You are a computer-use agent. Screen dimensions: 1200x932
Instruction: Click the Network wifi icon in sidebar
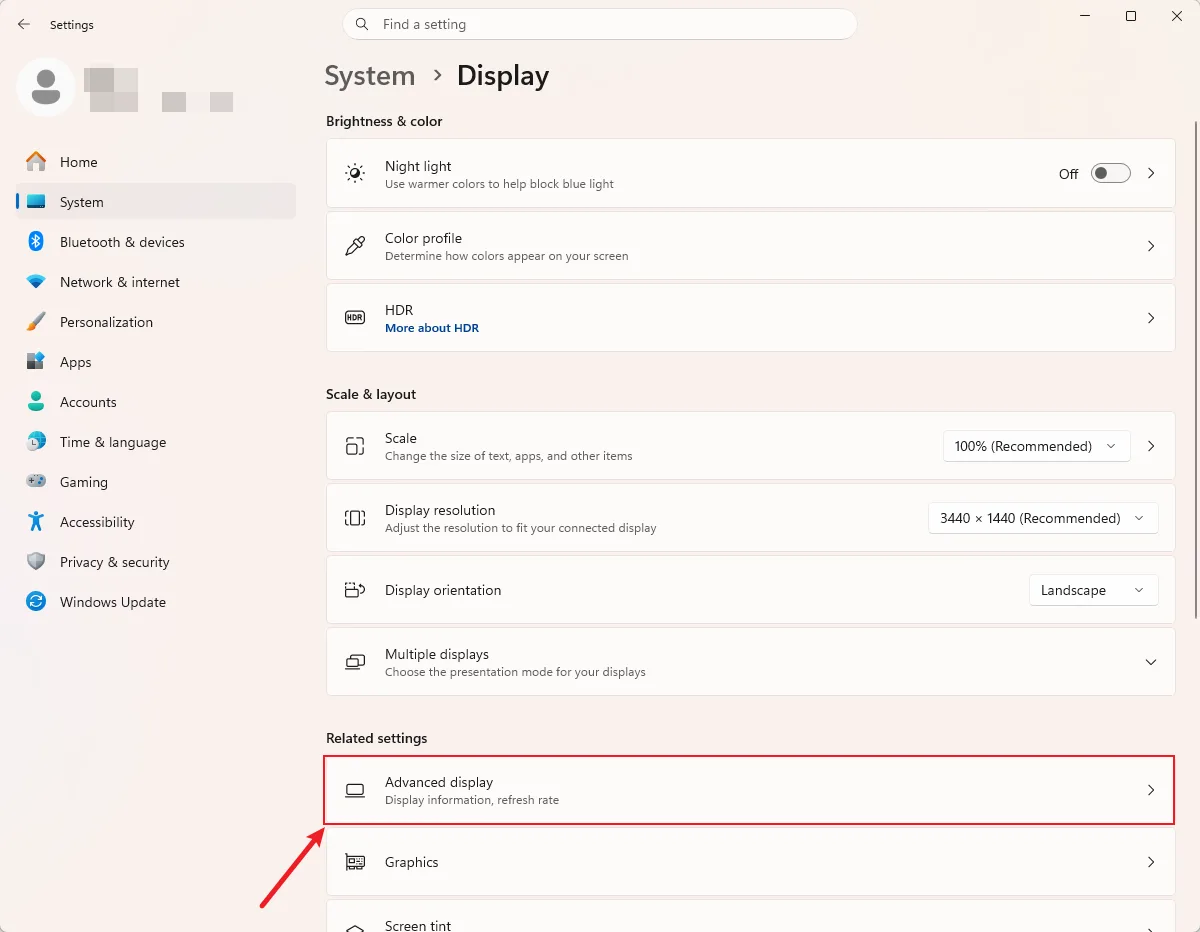(36, 282)
